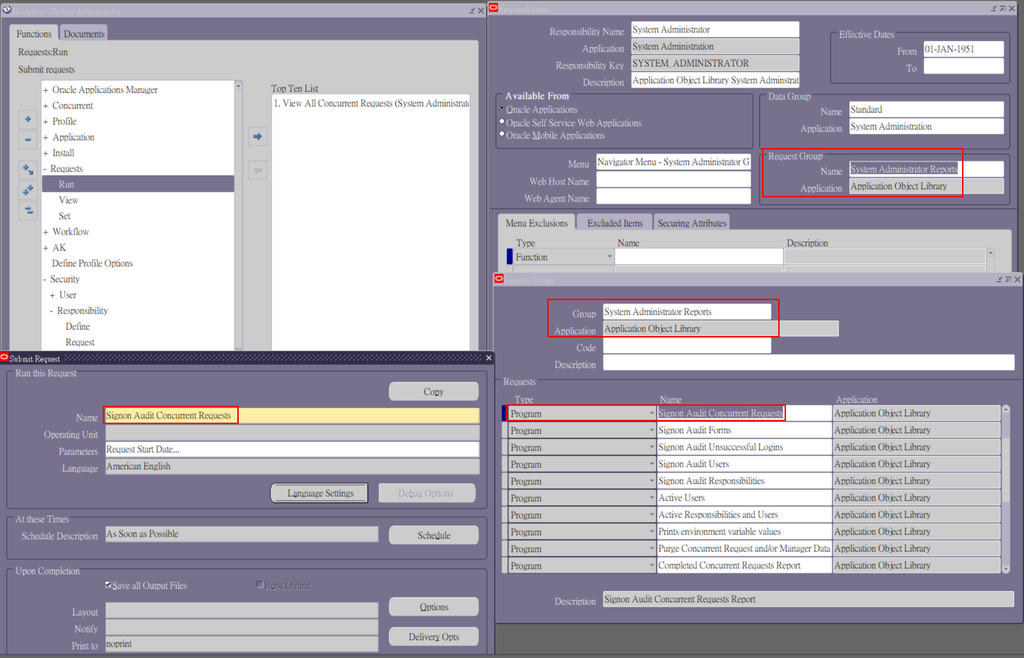This screenshot has width=1024, height=658.
Task: Open Type dropdown for Signon Audit Forms row
Action: pos(651,430)
